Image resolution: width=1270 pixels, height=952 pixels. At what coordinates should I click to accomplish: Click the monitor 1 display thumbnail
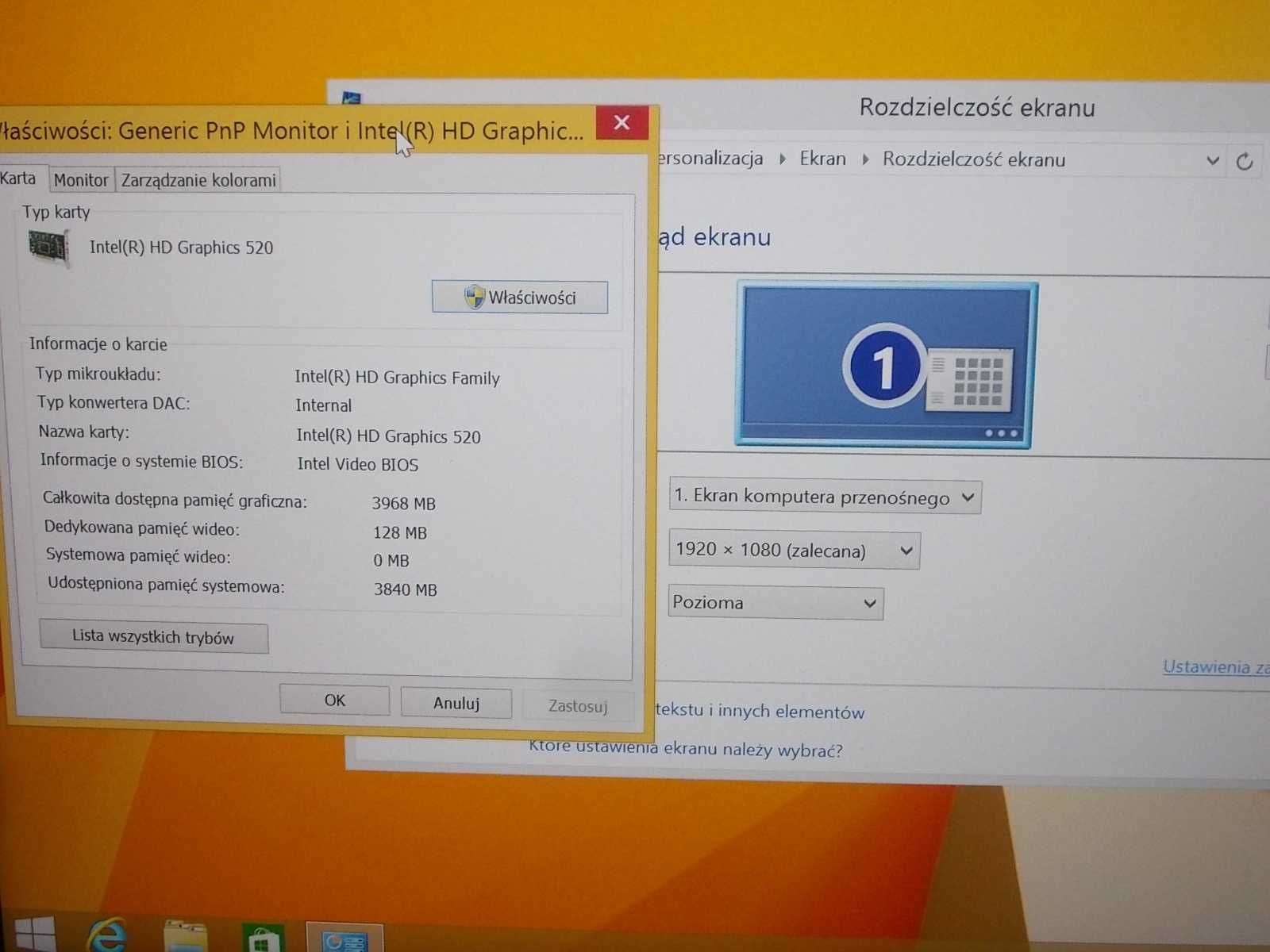(886, 364)
